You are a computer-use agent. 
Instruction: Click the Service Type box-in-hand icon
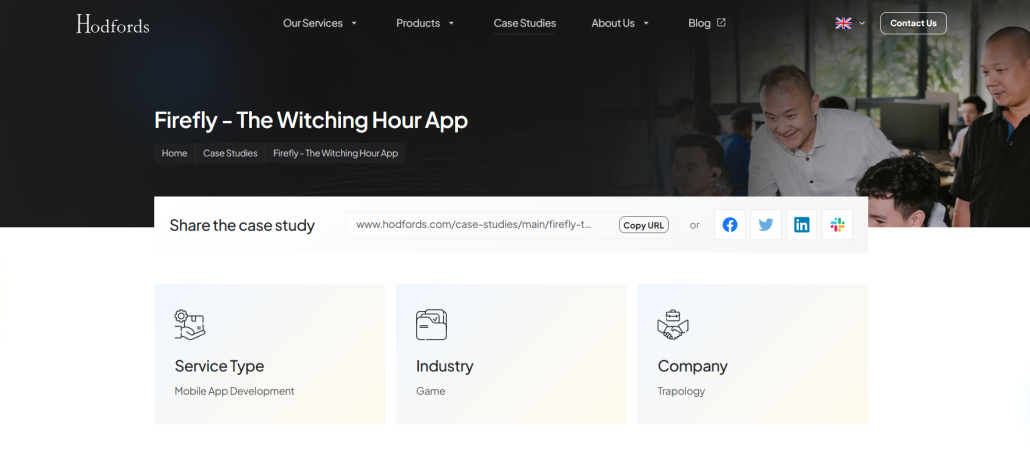pyautogui.click(x=190, y=324)
